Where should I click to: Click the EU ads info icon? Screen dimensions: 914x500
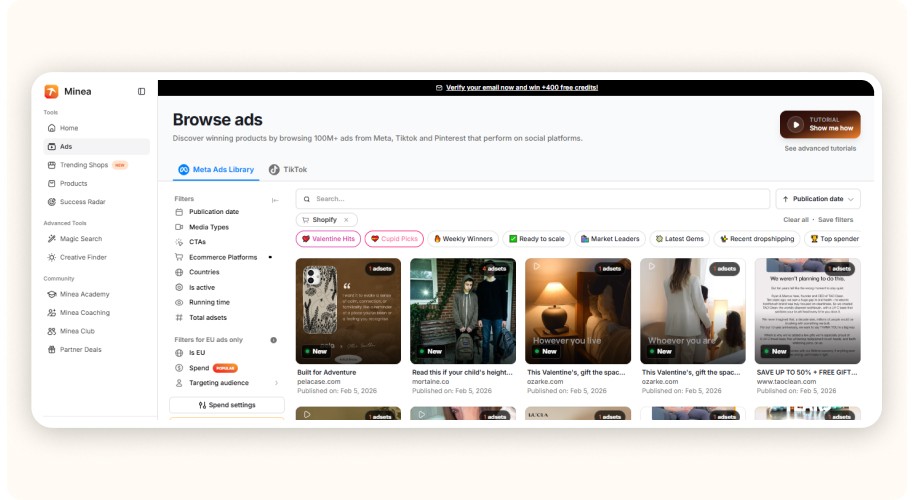pos(273,340)
